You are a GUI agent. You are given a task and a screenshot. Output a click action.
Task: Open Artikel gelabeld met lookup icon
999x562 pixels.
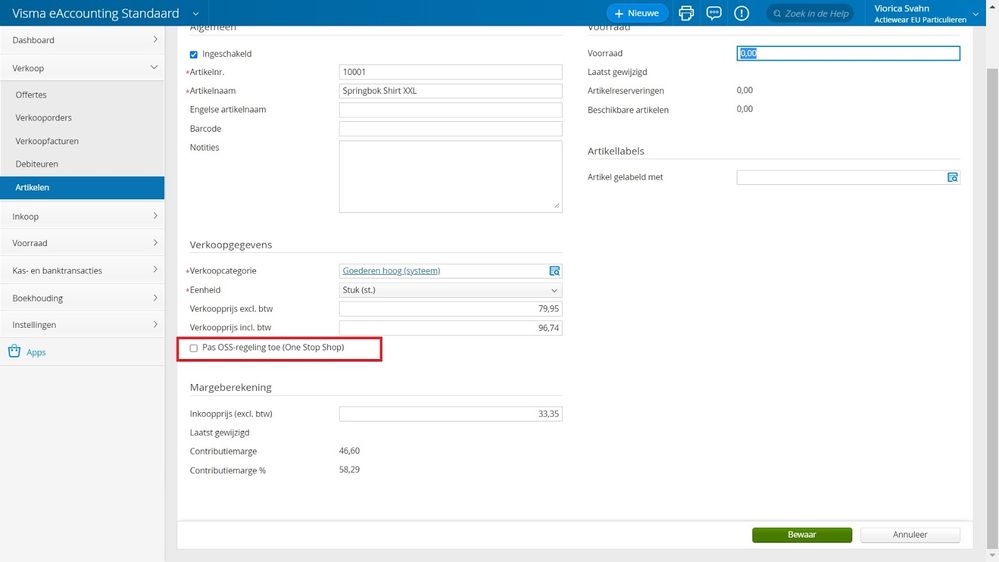click(x=952, y=177)
